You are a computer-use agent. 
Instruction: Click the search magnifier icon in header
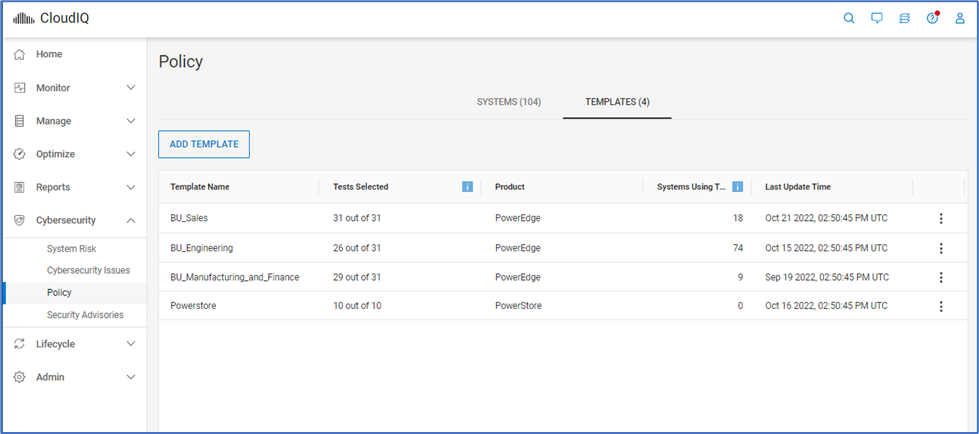(x=849, y=18)
